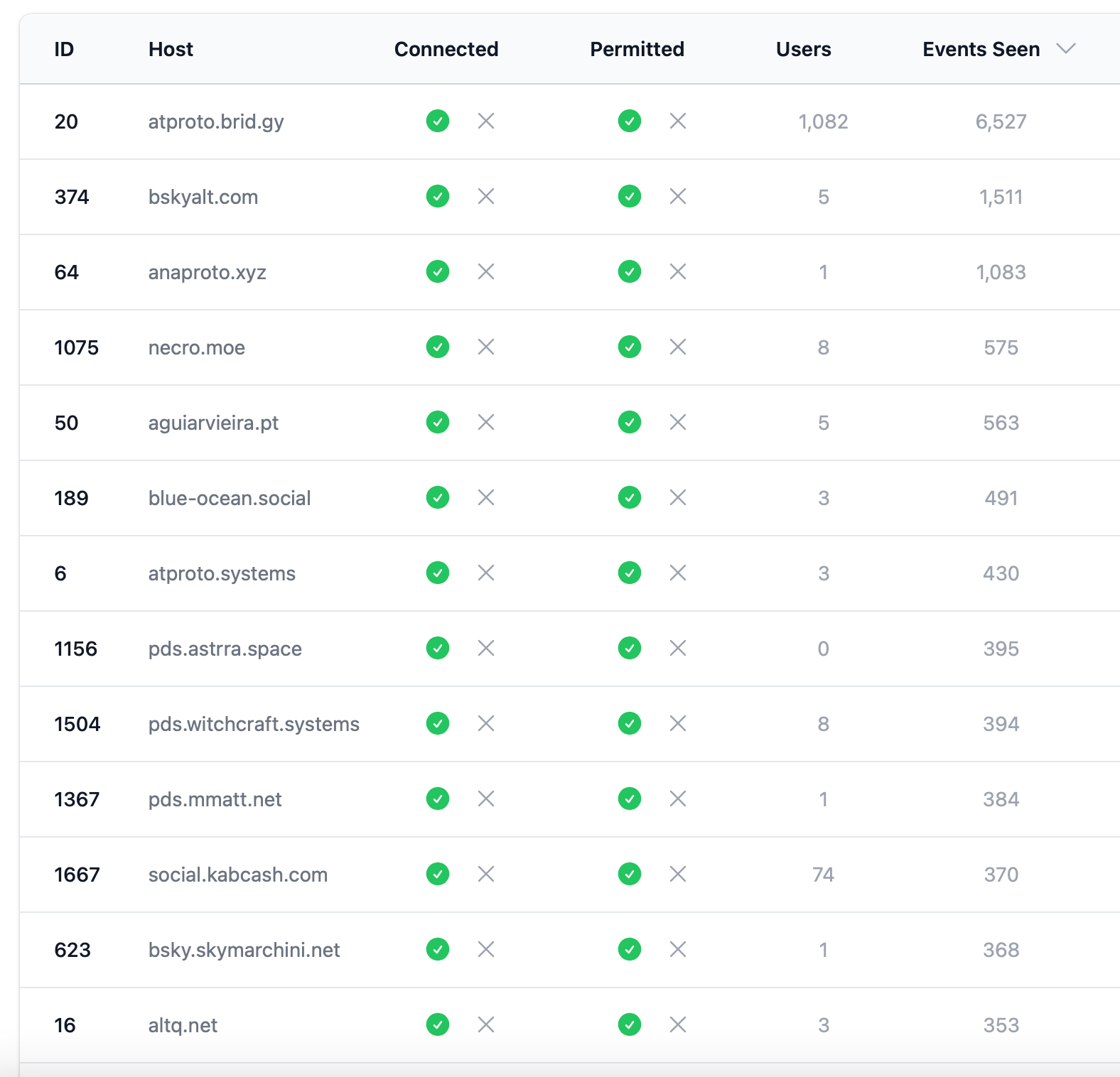Toggle the green Connected check for anaproto.xyz
1120x1077 pixels.
pos(438,272)
